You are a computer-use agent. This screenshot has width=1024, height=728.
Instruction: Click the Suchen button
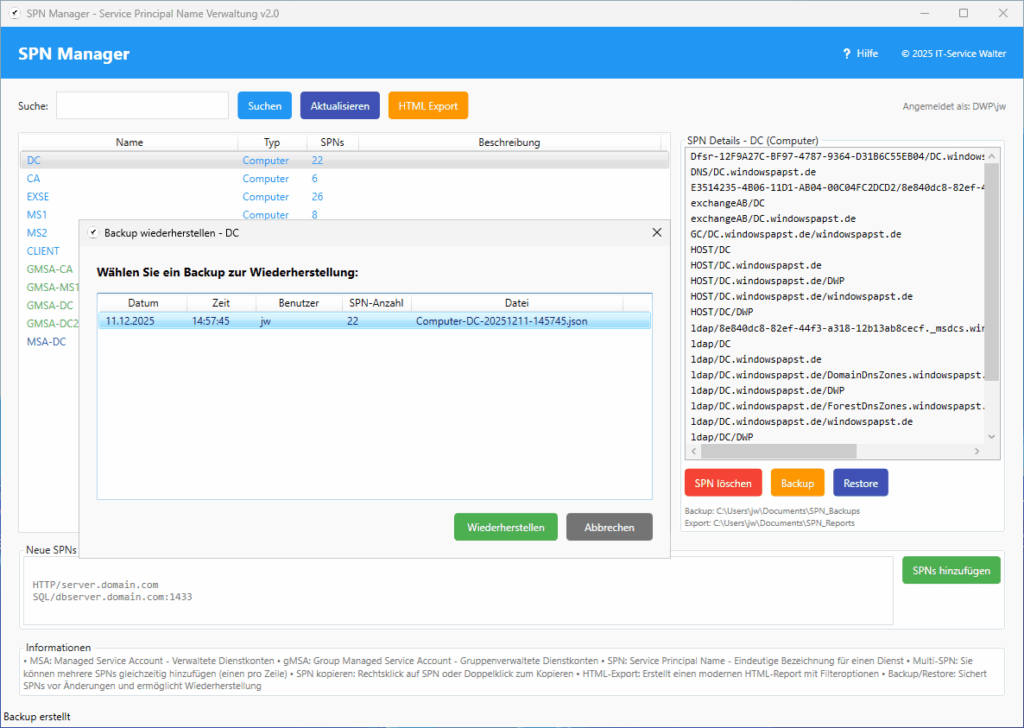(x=264, y=105)
